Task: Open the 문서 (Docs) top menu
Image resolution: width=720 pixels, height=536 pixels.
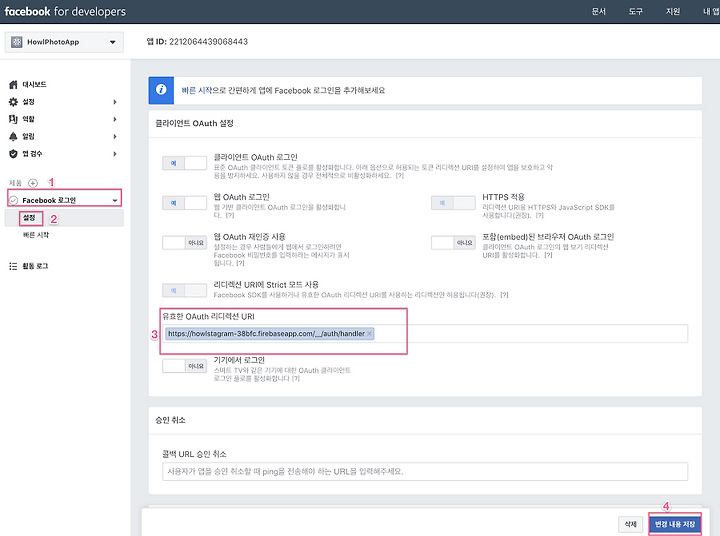Action: click(598, 11)
